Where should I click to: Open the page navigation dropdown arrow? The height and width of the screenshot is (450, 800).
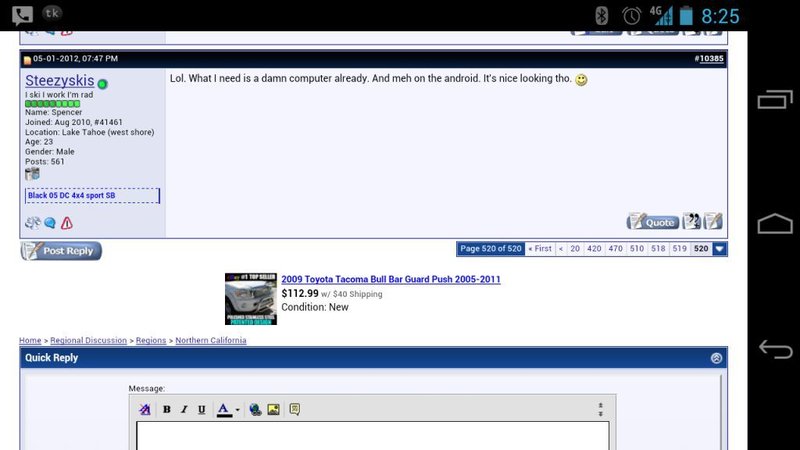[719, 249]
